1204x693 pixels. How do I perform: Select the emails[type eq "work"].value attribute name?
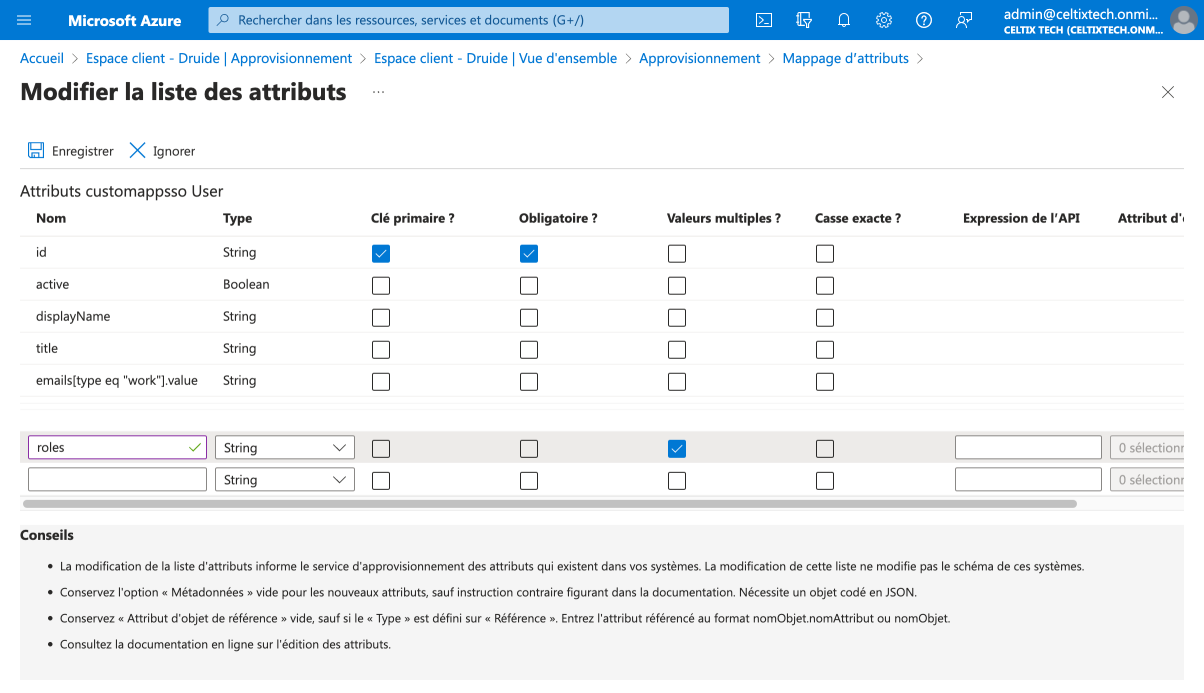point(117,380)
